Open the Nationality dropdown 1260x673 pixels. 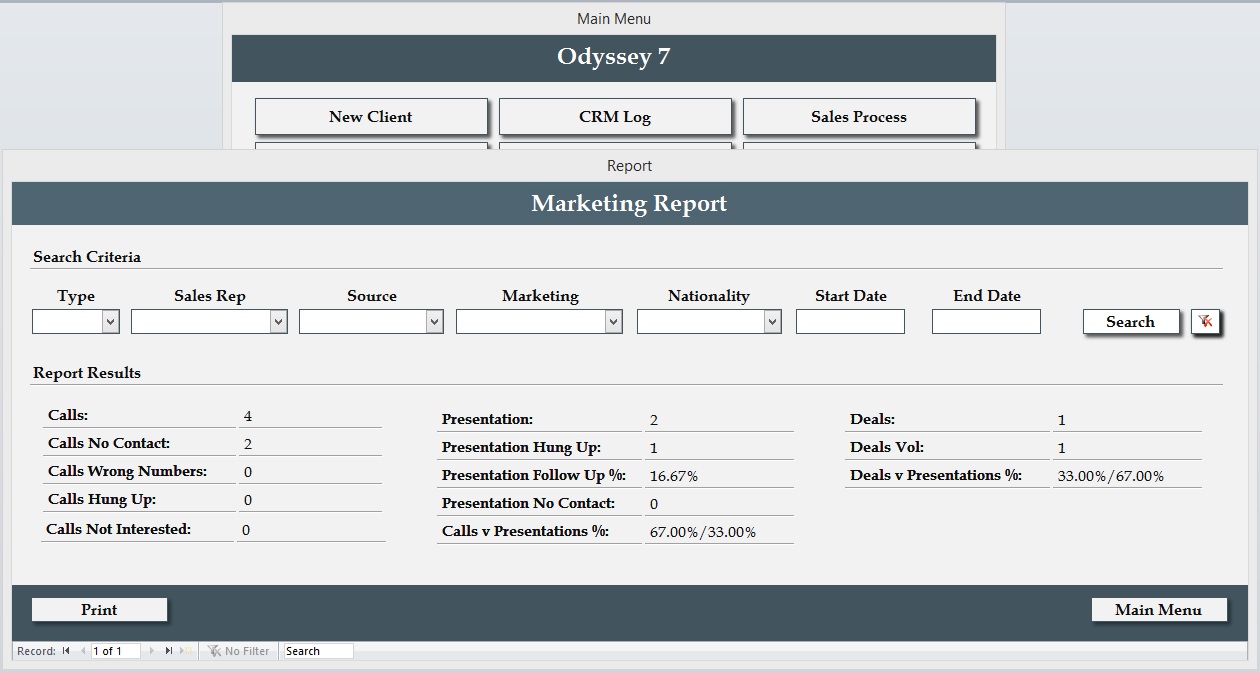click(772, 322)
